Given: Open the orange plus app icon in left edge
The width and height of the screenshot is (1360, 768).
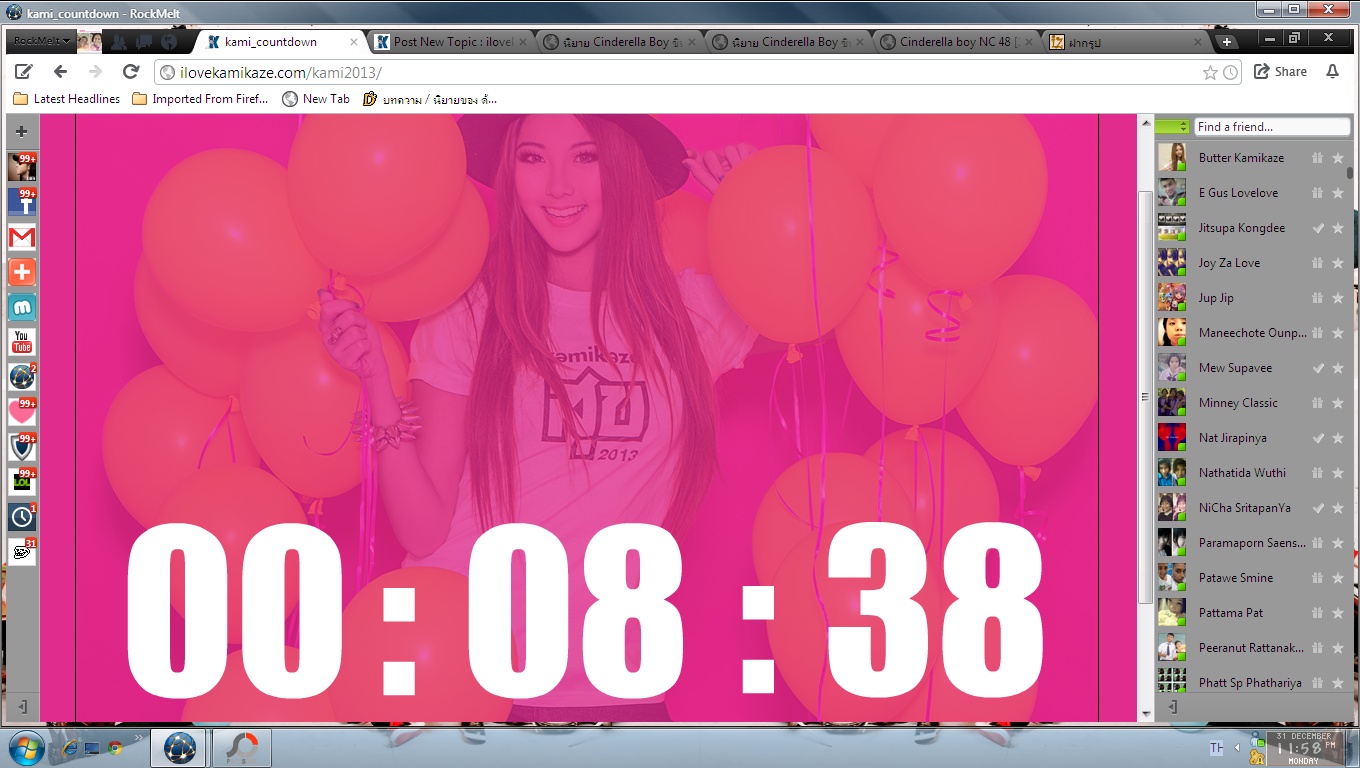Looking at the screenshot, I should 22,272.
